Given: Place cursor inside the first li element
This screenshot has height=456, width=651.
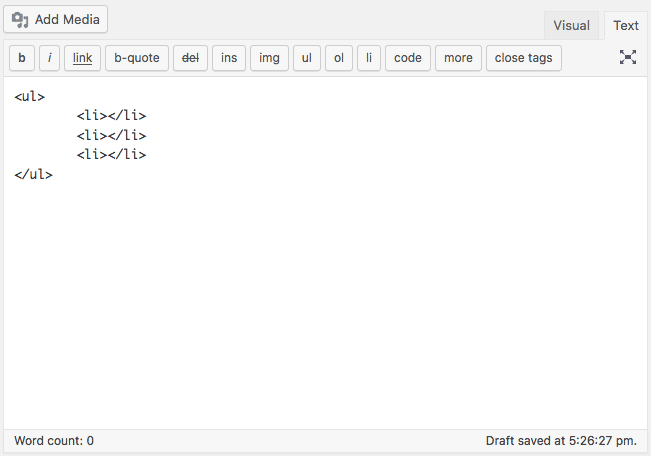Looking at the screenshot, I should (x=108, y=115).
